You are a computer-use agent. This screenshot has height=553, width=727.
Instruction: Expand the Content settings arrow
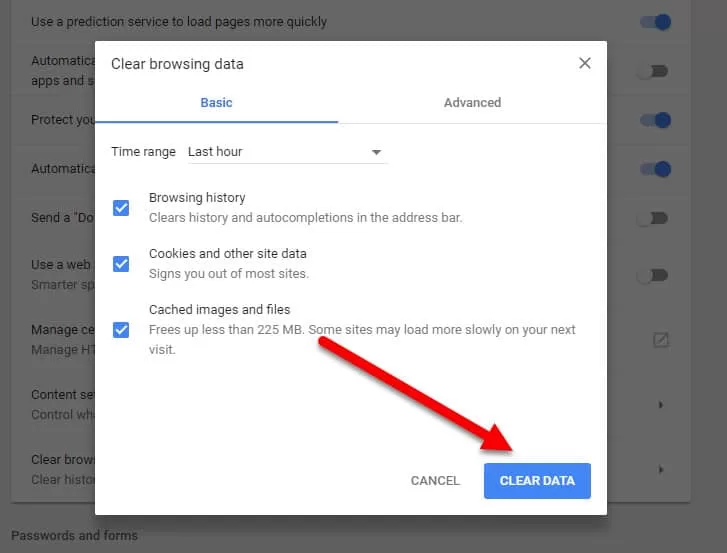pyautogui.click(x=660, y=405)
